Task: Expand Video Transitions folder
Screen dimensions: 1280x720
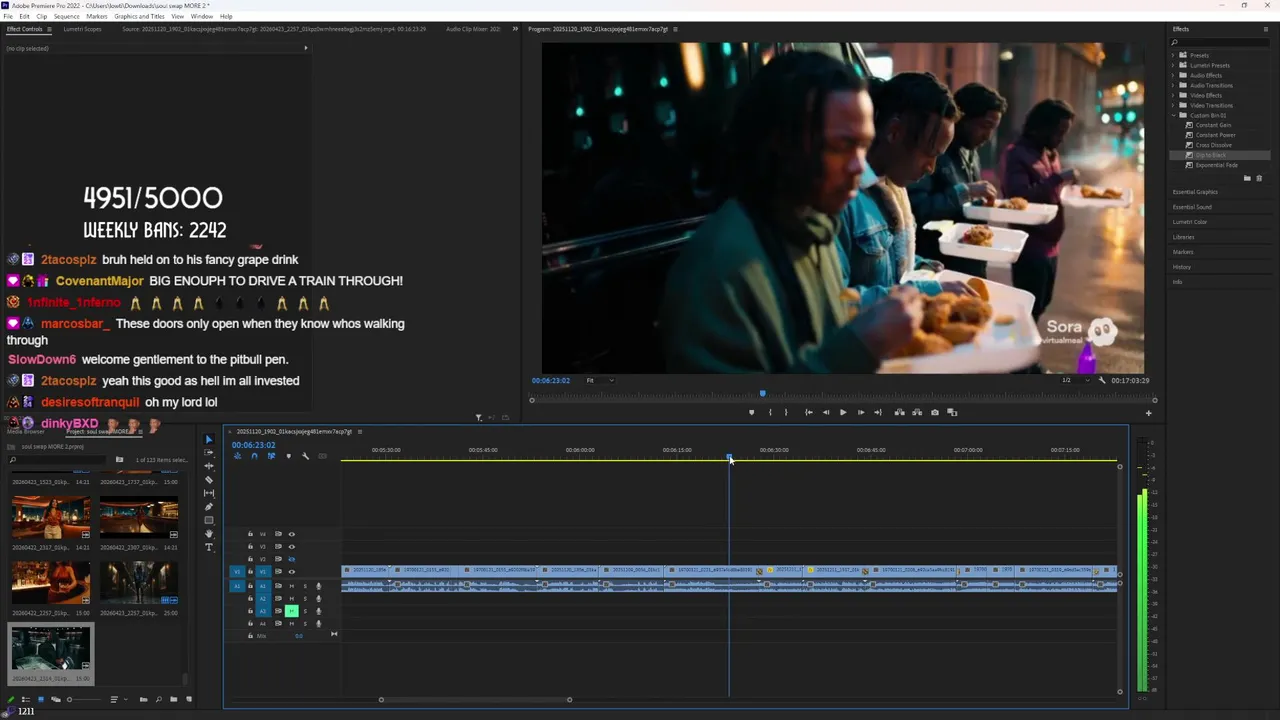Action: click(1173, 105)
